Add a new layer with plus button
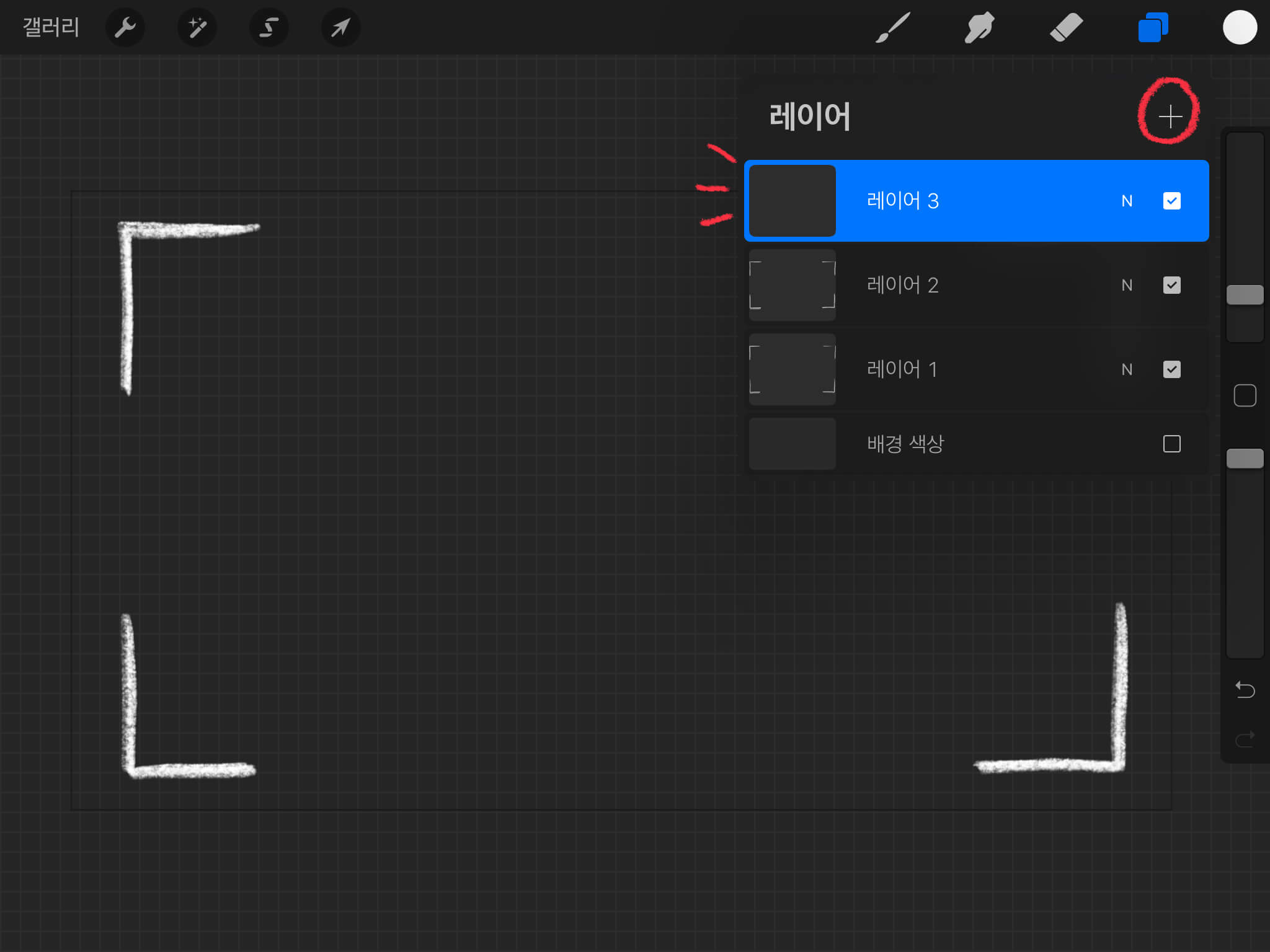This screenshot has width=1270, height=952. (1170, 116)
